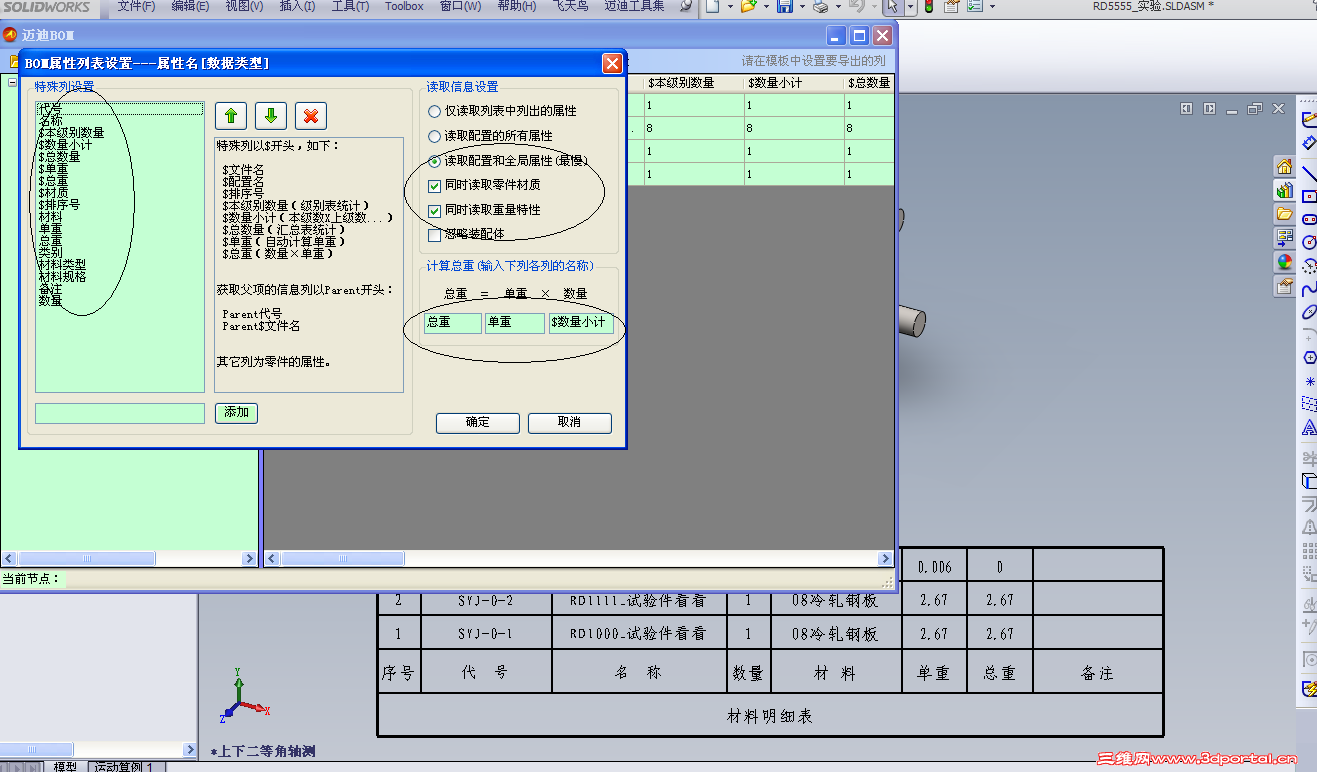This screenshot has height=772, width=1317.
Task: Open the Appearances color ball tab
Action: coord(1284,262)
